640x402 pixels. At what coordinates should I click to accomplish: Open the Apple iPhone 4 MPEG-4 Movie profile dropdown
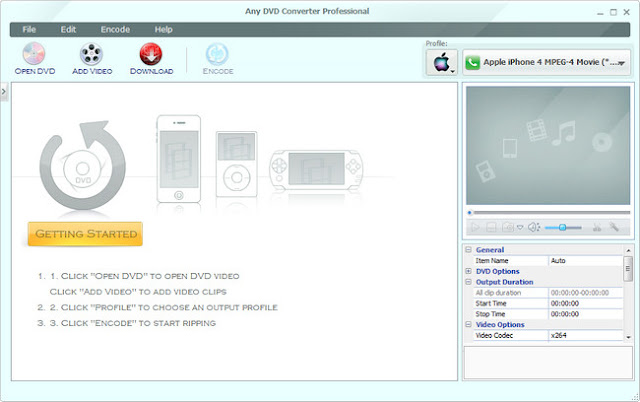547,62
